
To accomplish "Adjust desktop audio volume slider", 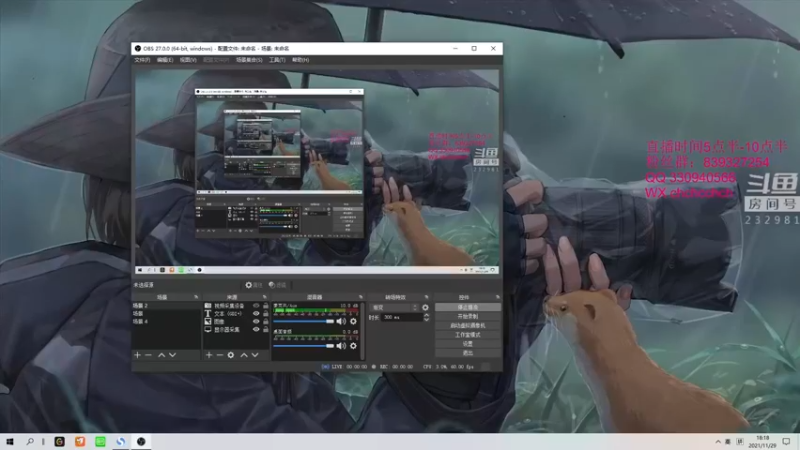I will 304,346.
